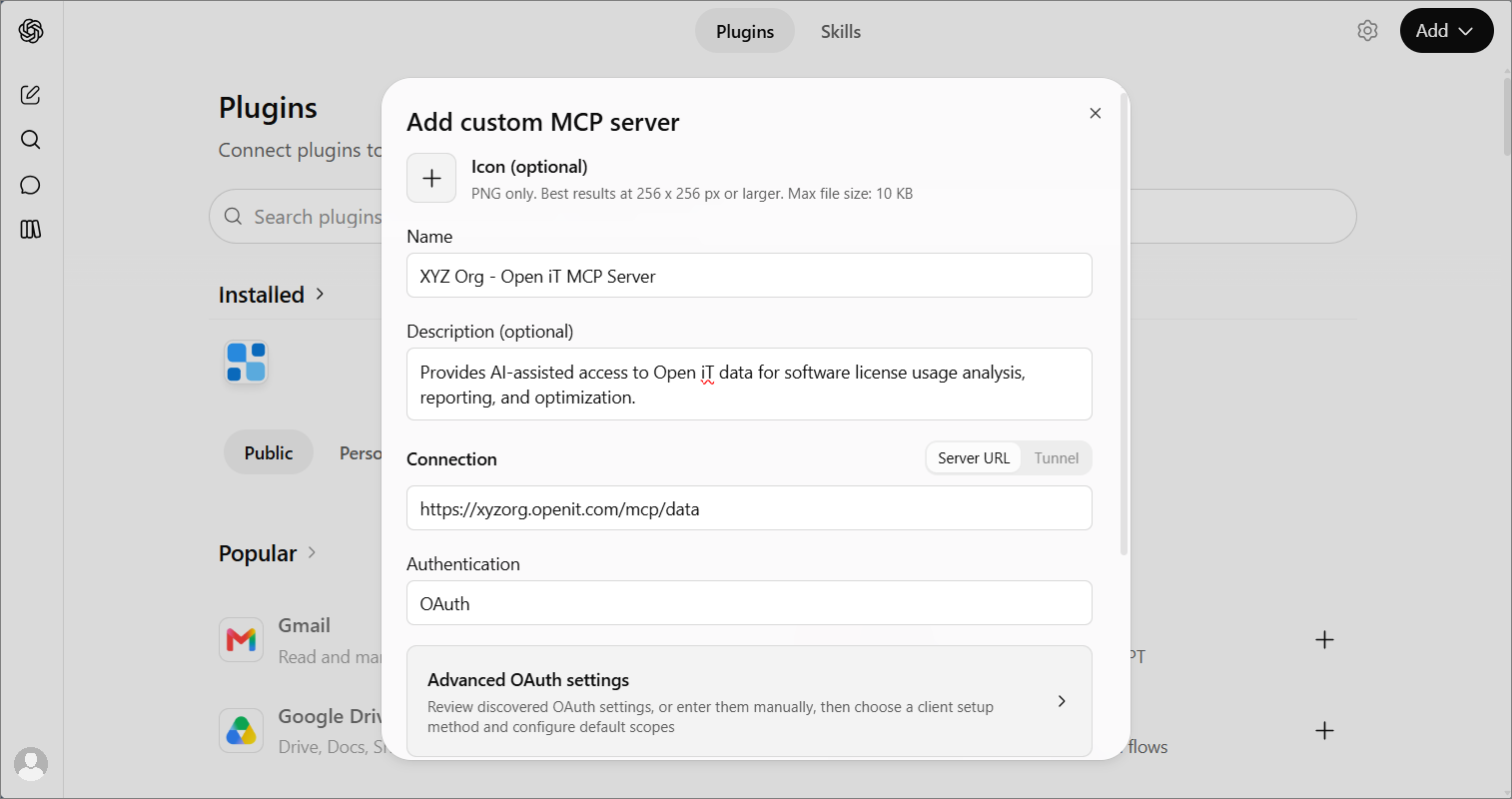1512x799 pixels.
Task: Expand Advanced OAuth settings
Action: [x=749, y=701]
